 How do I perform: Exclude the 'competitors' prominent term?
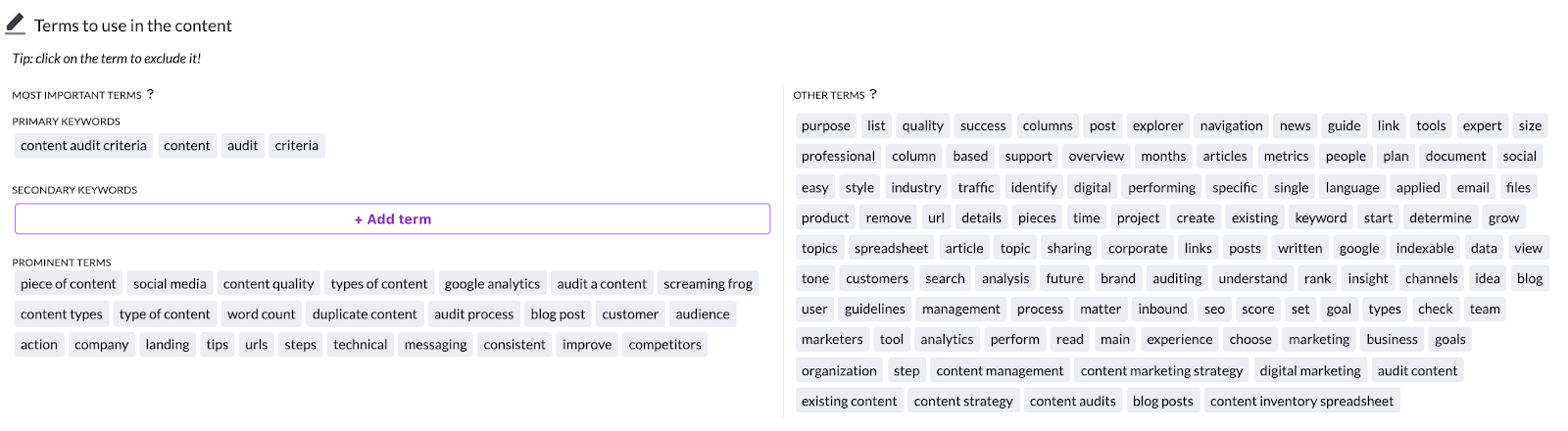[664, 345]
